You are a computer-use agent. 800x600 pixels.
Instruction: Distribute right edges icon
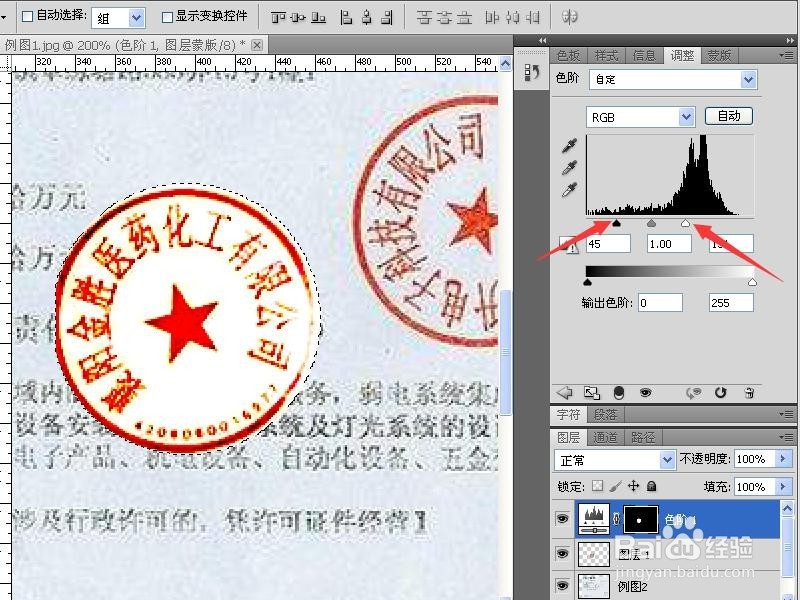tap(532, 18)
